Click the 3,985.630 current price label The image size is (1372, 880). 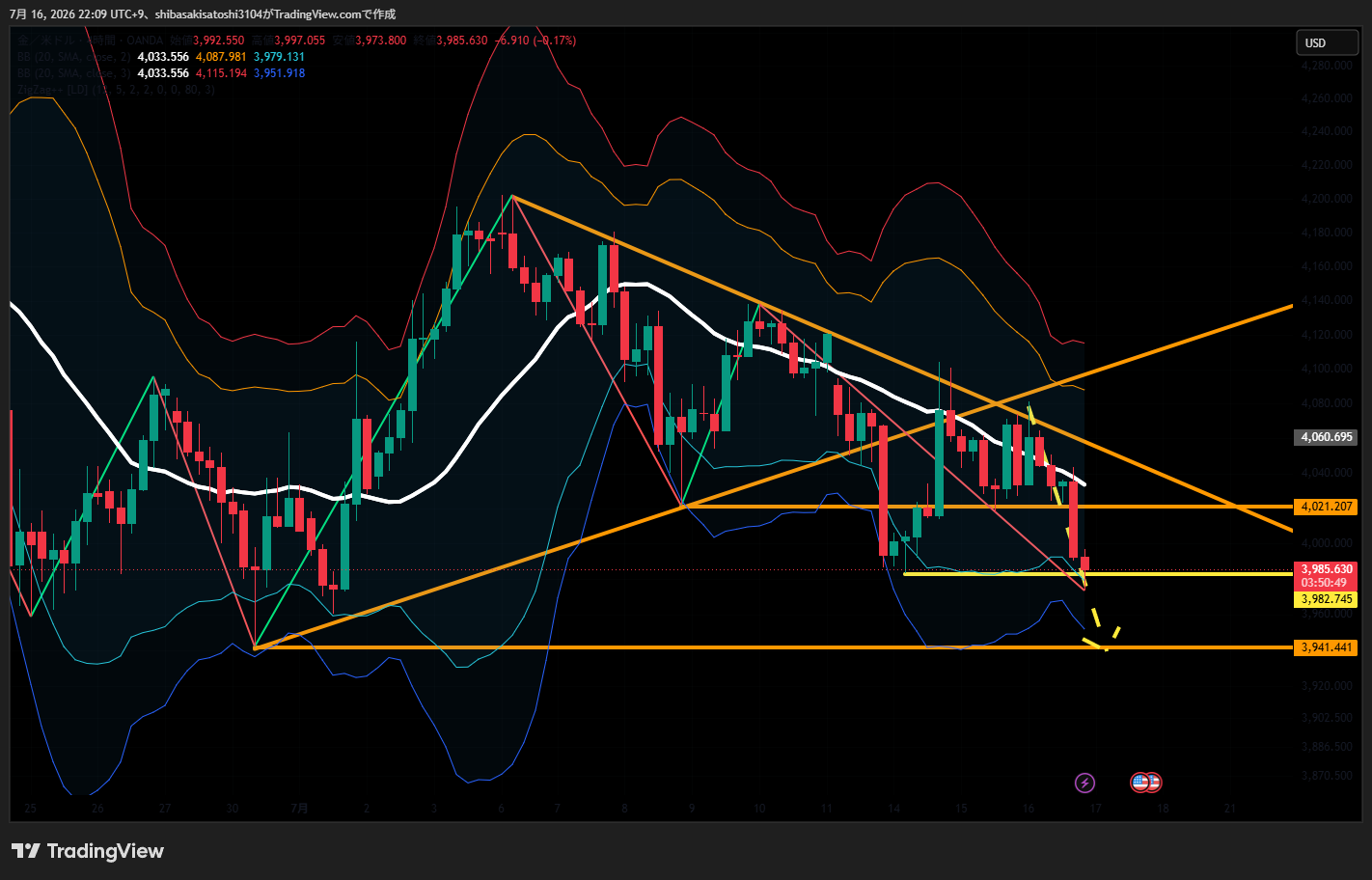coord(1326,569)
